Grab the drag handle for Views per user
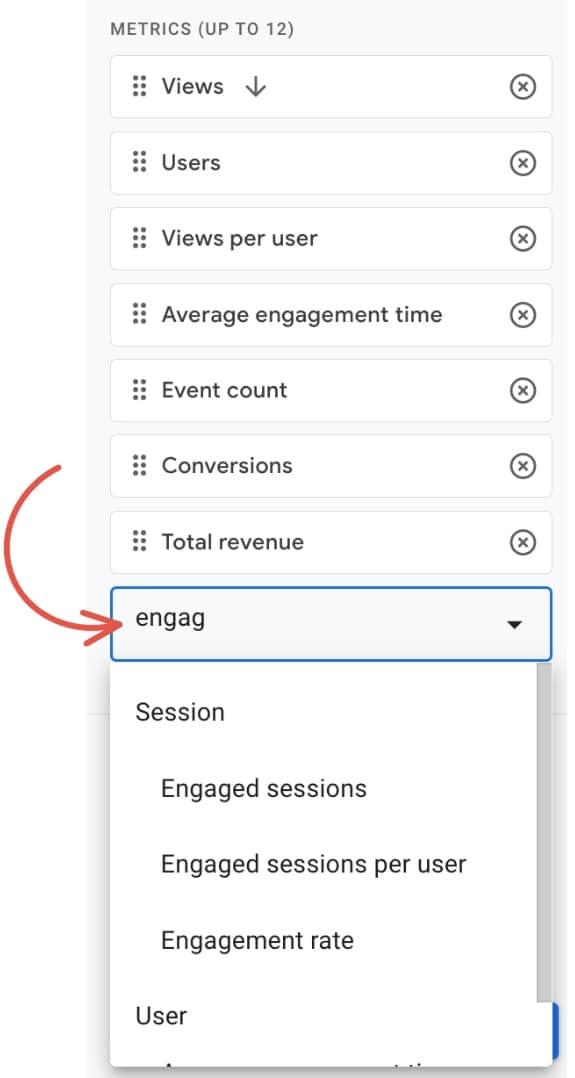Image resolution: width=575 pixels, height=1078 pixels. point(140,239)
